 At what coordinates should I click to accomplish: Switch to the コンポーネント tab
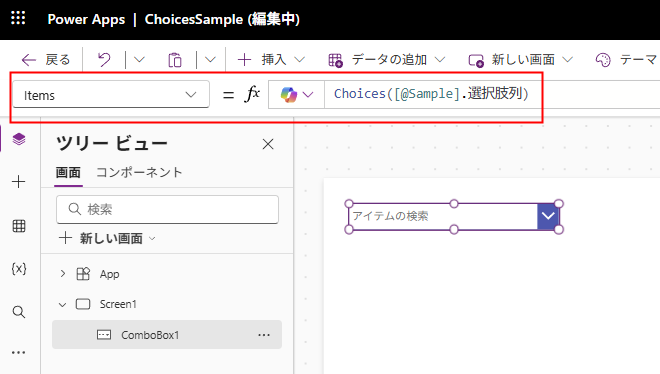(139, 172)
